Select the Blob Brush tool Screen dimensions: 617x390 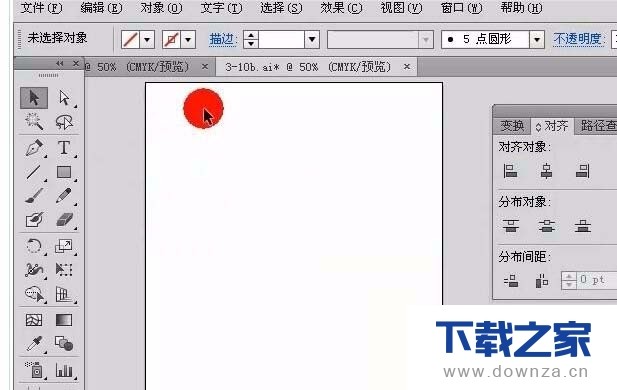[x=34, y=220]
